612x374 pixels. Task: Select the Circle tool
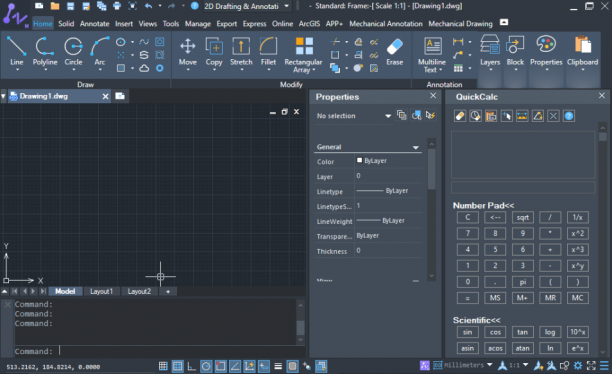[73, 52]
